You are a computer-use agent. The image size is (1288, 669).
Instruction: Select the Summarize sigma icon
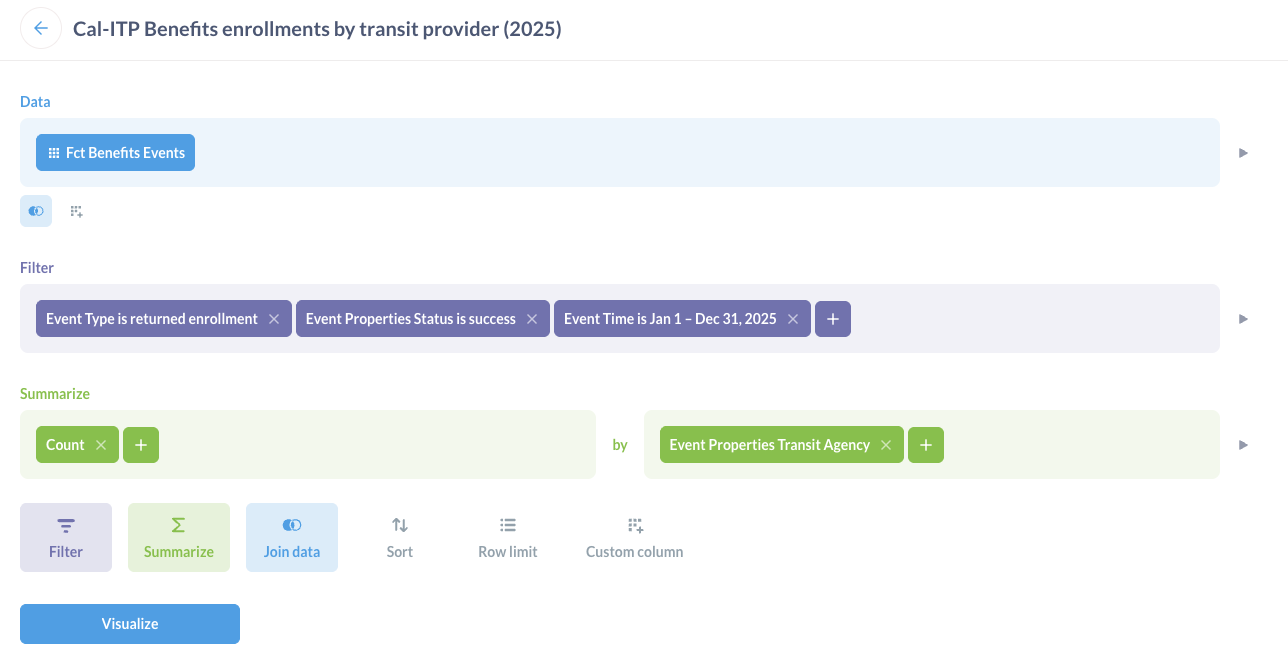point(178,524)
